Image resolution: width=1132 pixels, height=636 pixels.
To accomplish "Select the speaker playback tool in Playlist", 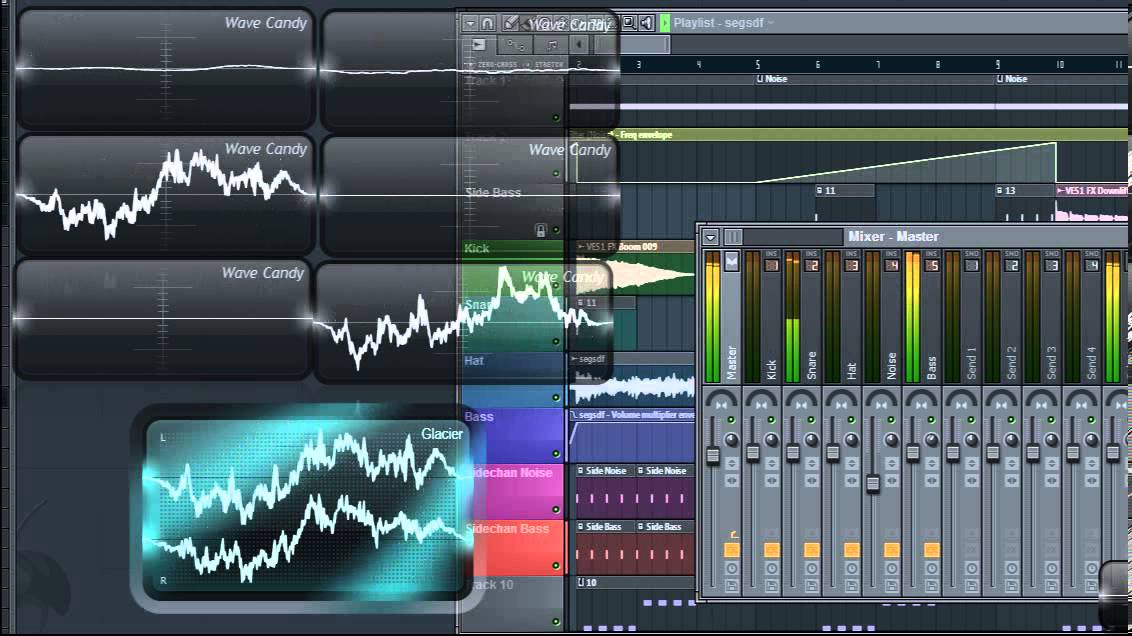I will [646, 23].
